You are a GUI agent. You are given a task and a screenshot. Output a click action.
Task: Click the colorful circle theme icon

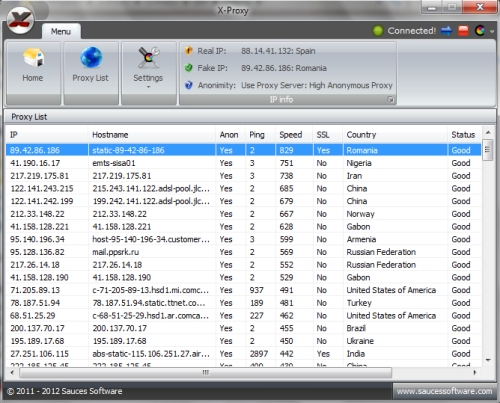point(480,31)
